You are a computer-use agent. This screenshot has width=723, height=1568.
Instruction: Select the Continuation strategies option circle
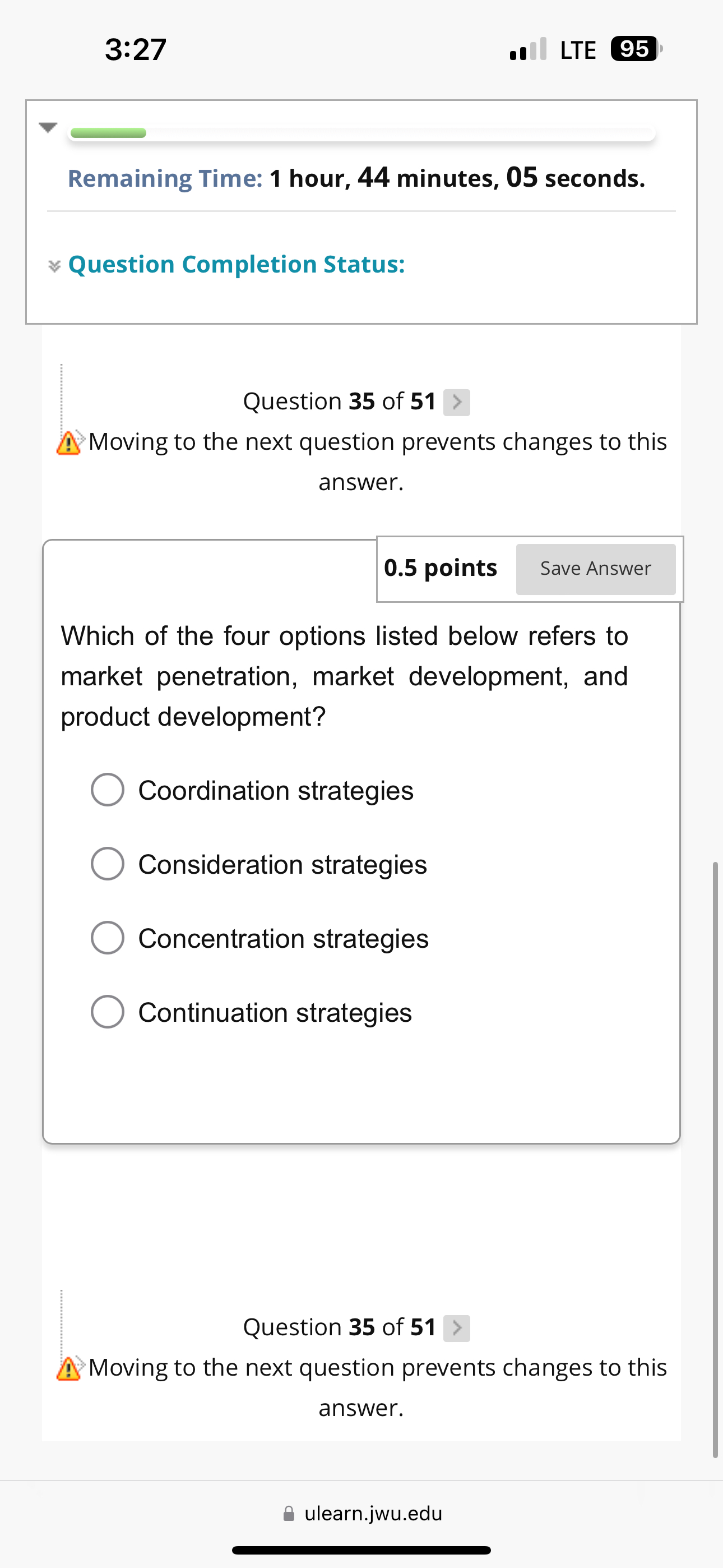coord(108,1012)
